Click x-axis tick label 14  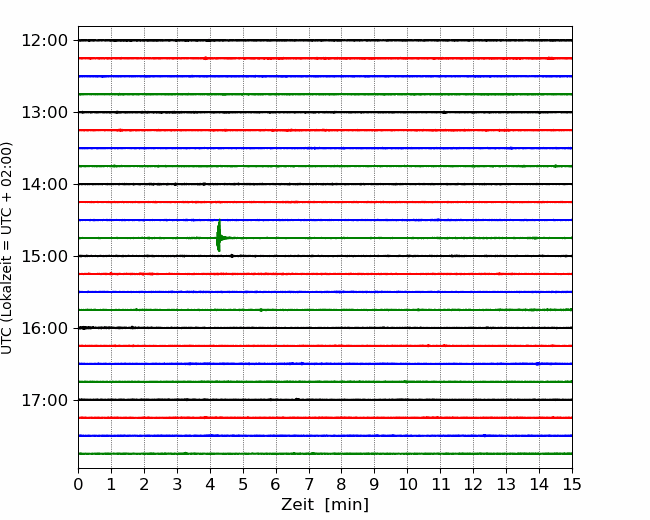539,484
